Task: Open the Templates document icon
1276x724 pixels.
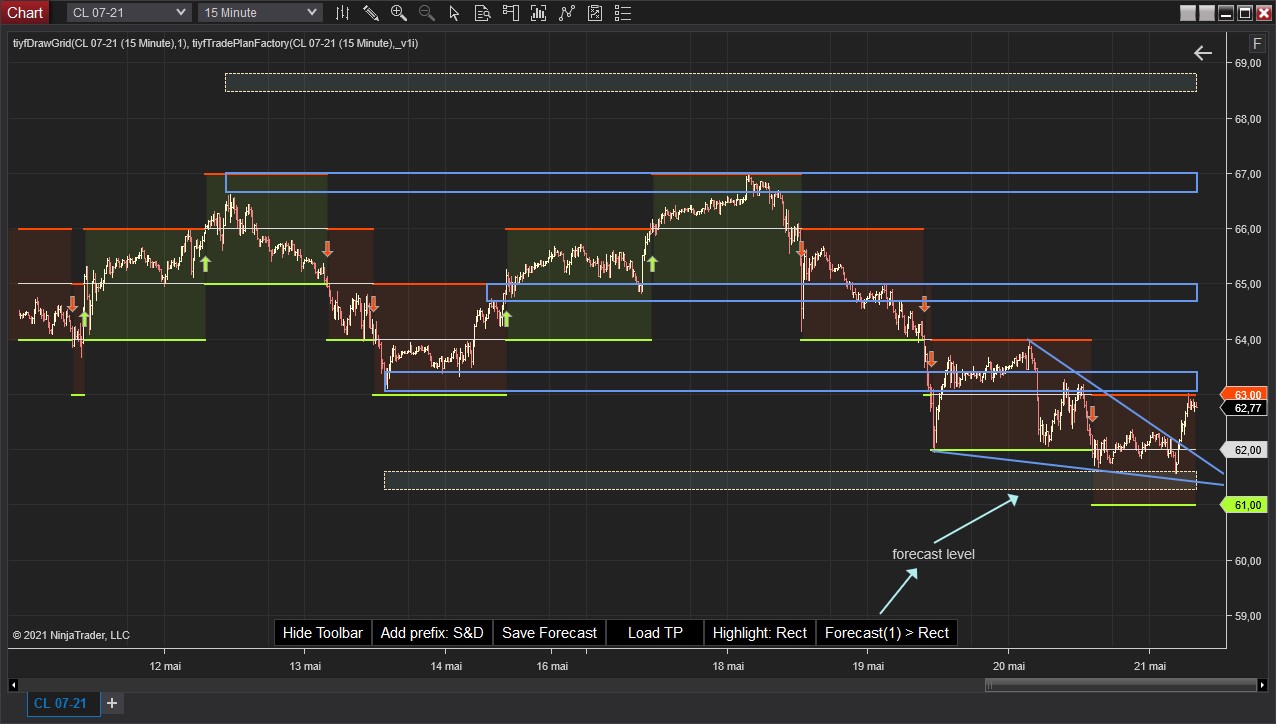Action: point(596,12)
